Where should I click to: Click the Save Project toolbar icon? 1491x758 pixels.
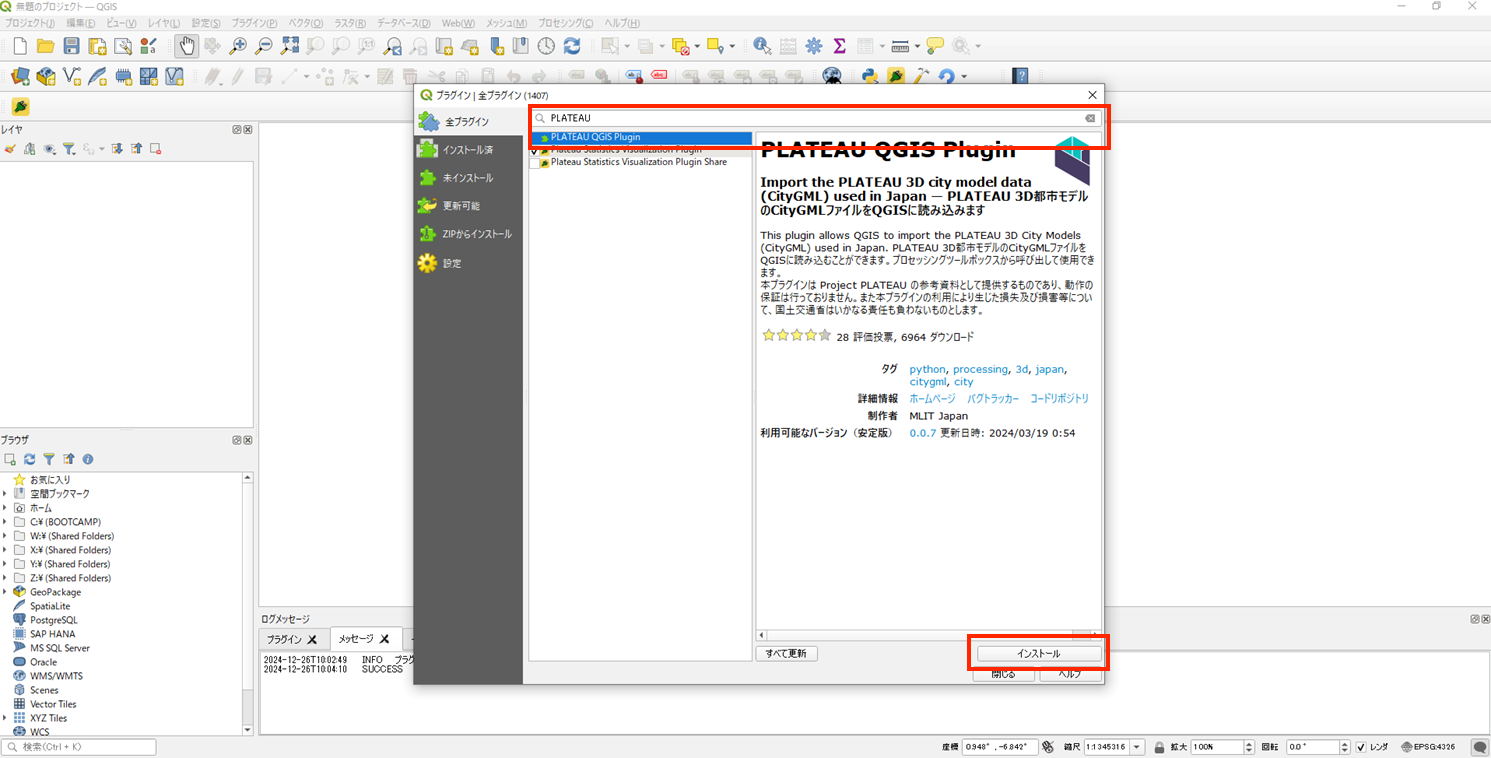pos(71,46)
